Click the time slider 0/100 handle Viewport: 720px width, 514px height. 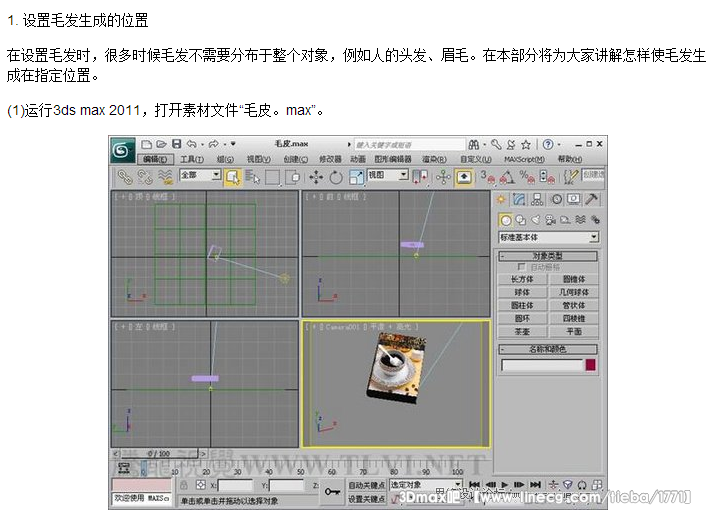pos(158,453)
